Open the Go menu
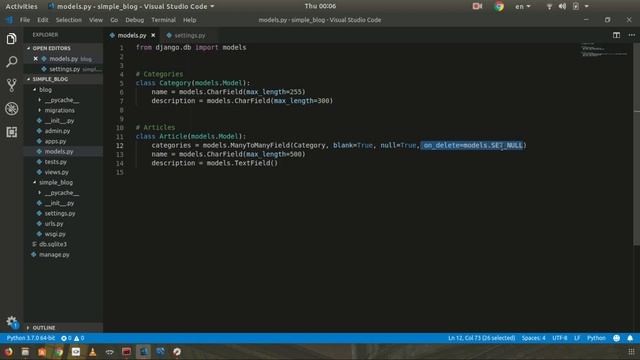Viewport: 640px width, 360px height. 114,20
